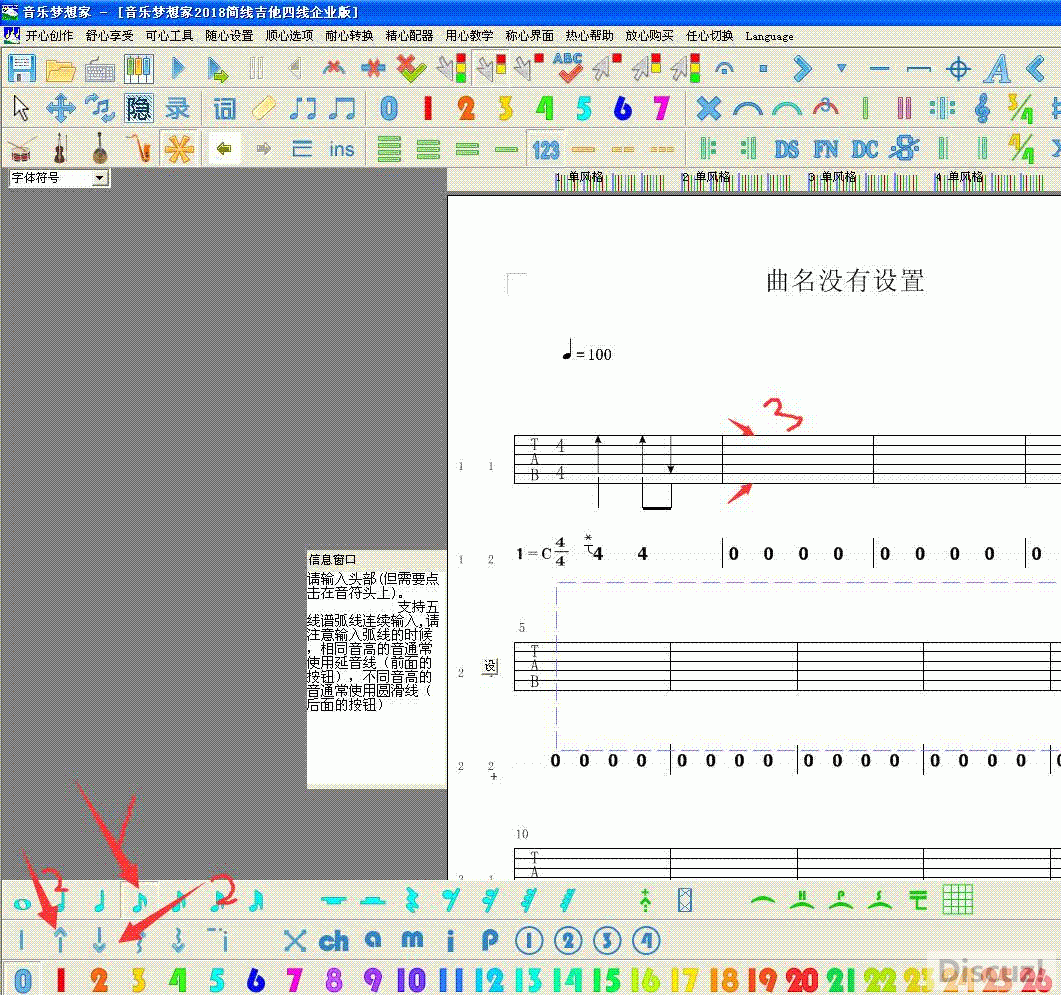Select colored number 5 in second toolbar
This screenshot has height=995, width=1061.
[583, 108]
